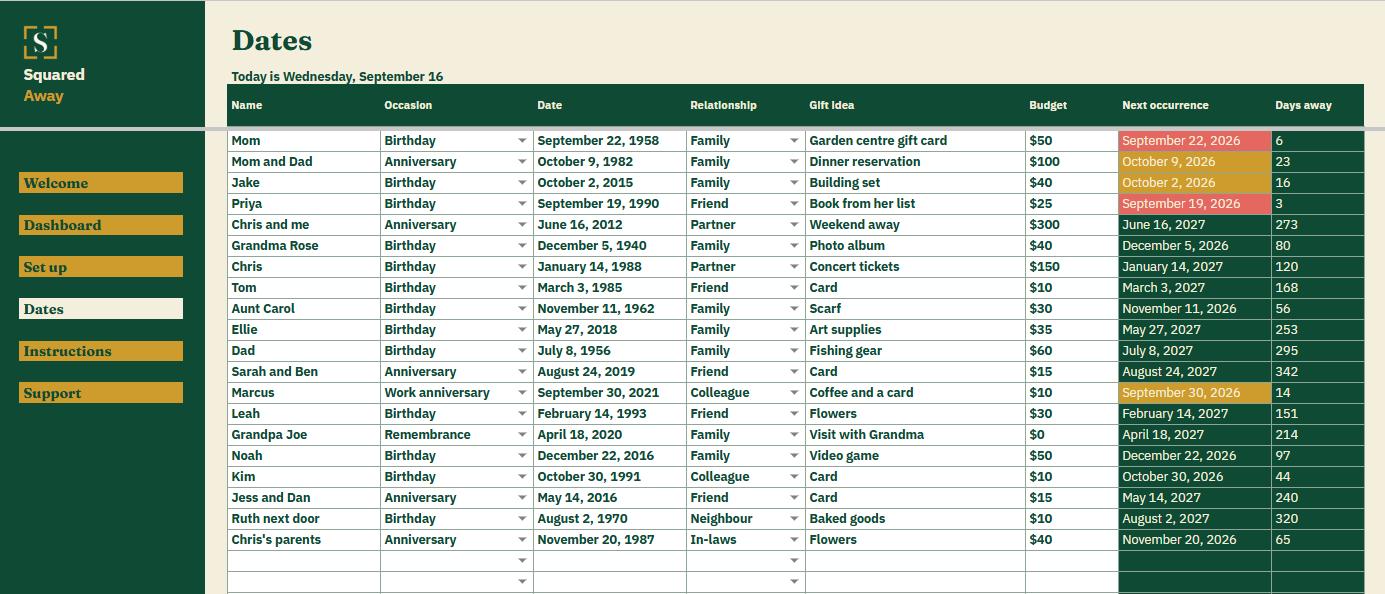This screenshot has width=1385, height=594.
Task: Open Relationship dropdown in first empty row
Action: [794, 561]
